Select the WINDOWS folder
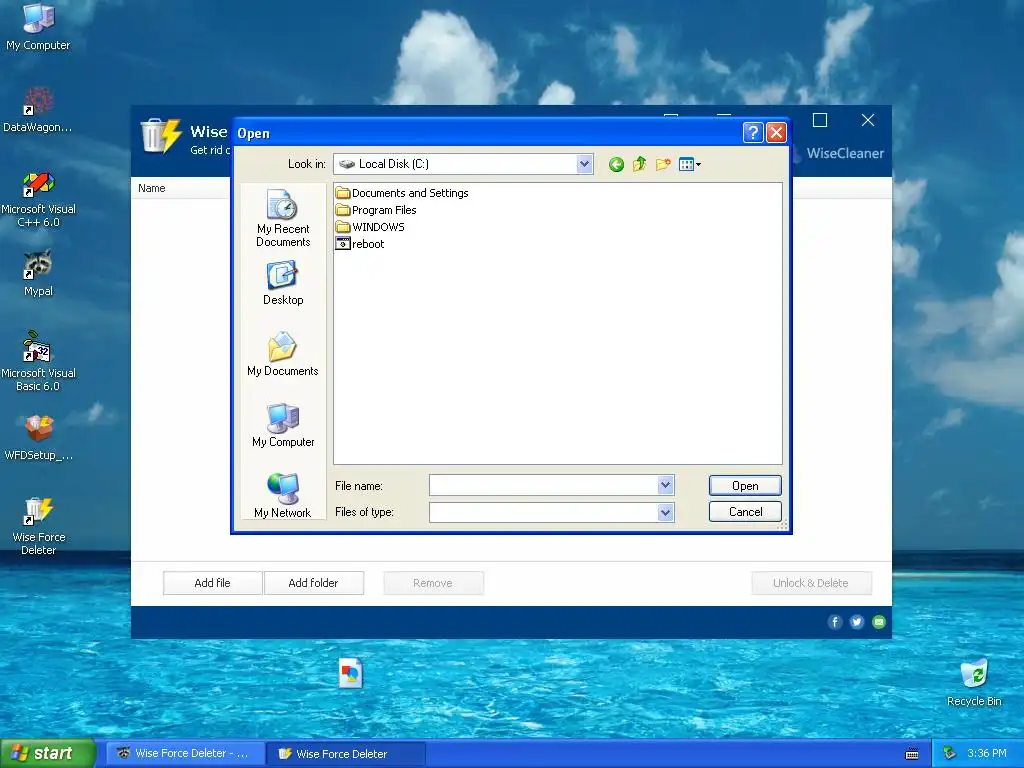The height and width of the screenshot is (768, 1024). coord(370,227)
